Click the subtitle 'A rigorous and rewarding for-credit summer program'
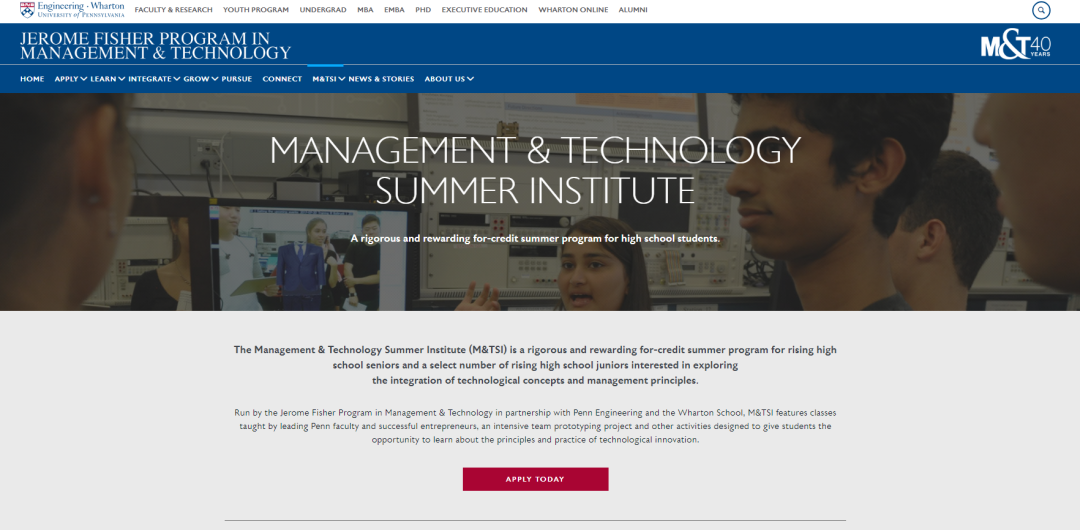Screen dimensions: 1080x530 tap(535, 238)
